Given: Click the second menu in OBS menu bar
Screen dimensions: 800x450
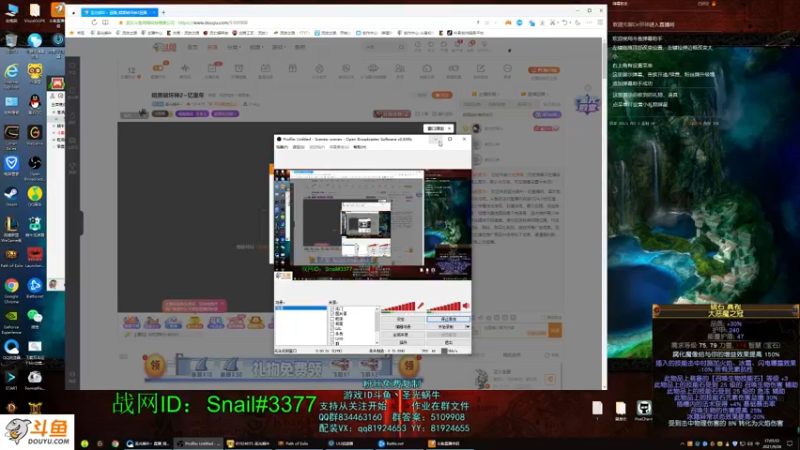Looking at the screenshot, I should 298,147.
